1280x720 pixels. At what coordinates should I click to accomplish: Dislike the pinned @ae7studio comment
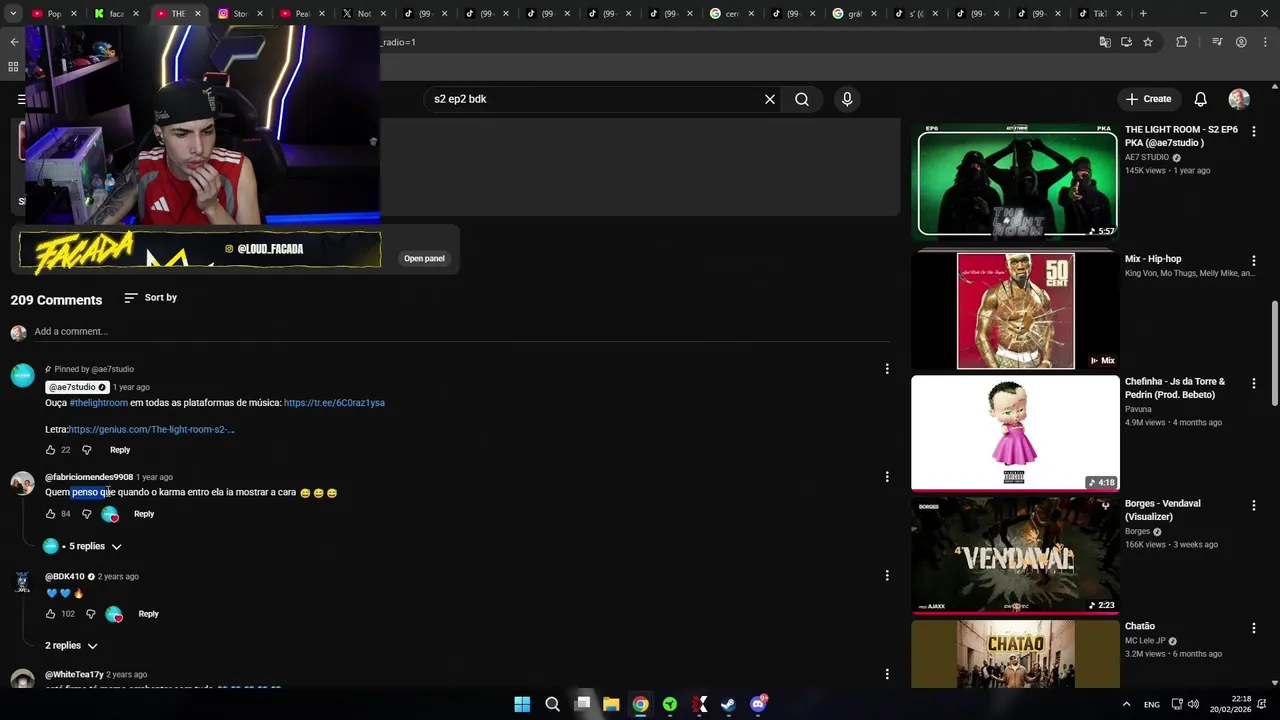click(86, 450)
